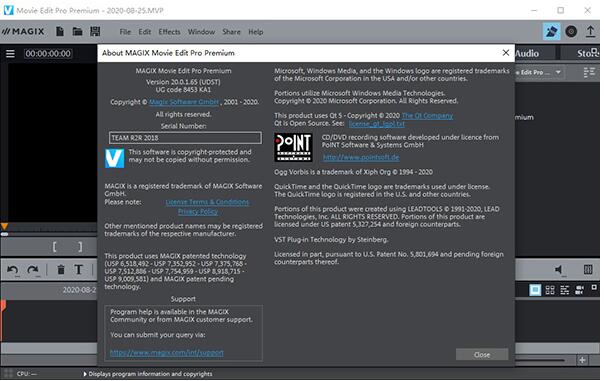
Task: Switch to the highlighted storyboard view mode
Action: tap(535, 290)
